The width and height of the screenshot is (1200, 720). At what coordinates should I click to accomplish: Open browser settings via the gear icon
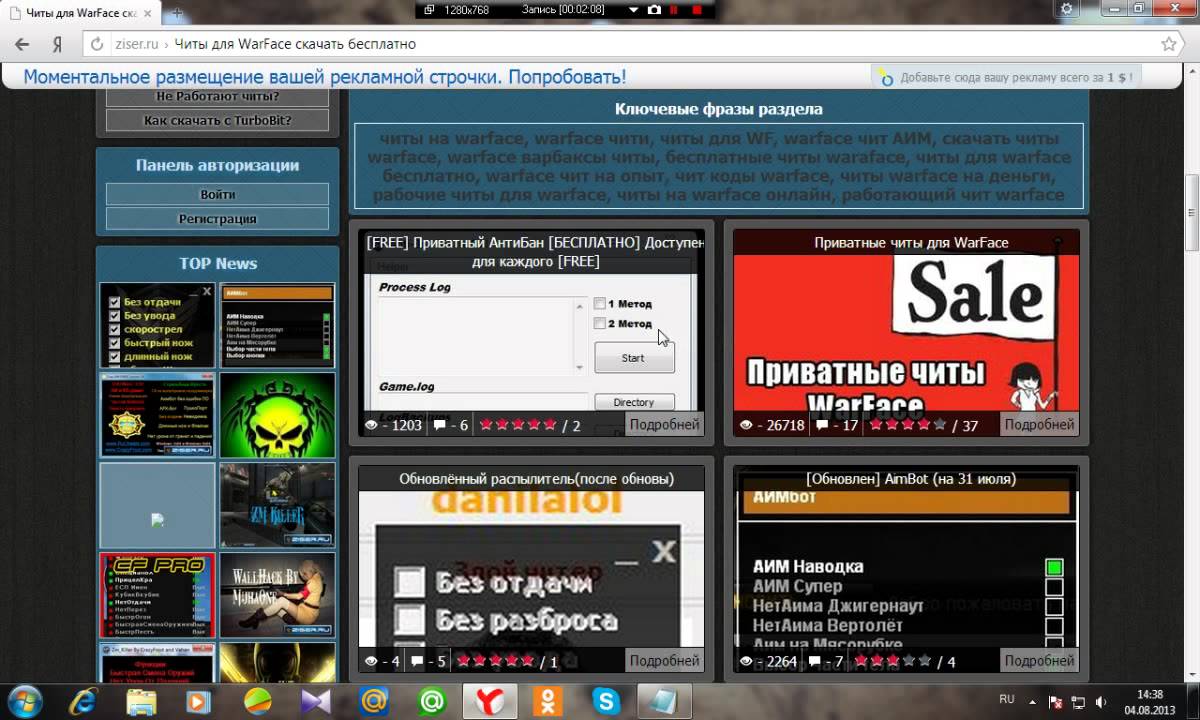(1068, 8)
